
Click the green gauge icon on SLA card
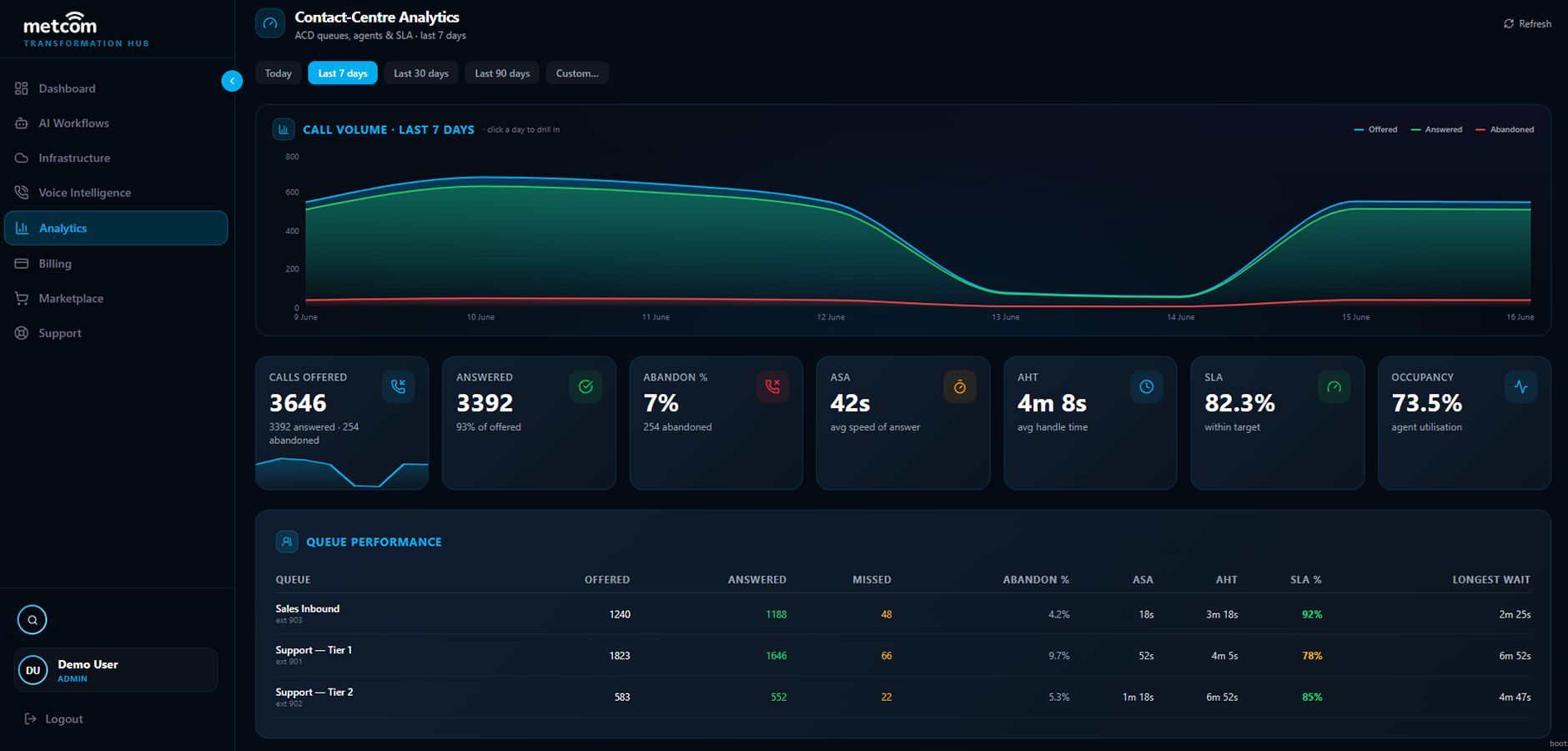(x=1334, y=386)
